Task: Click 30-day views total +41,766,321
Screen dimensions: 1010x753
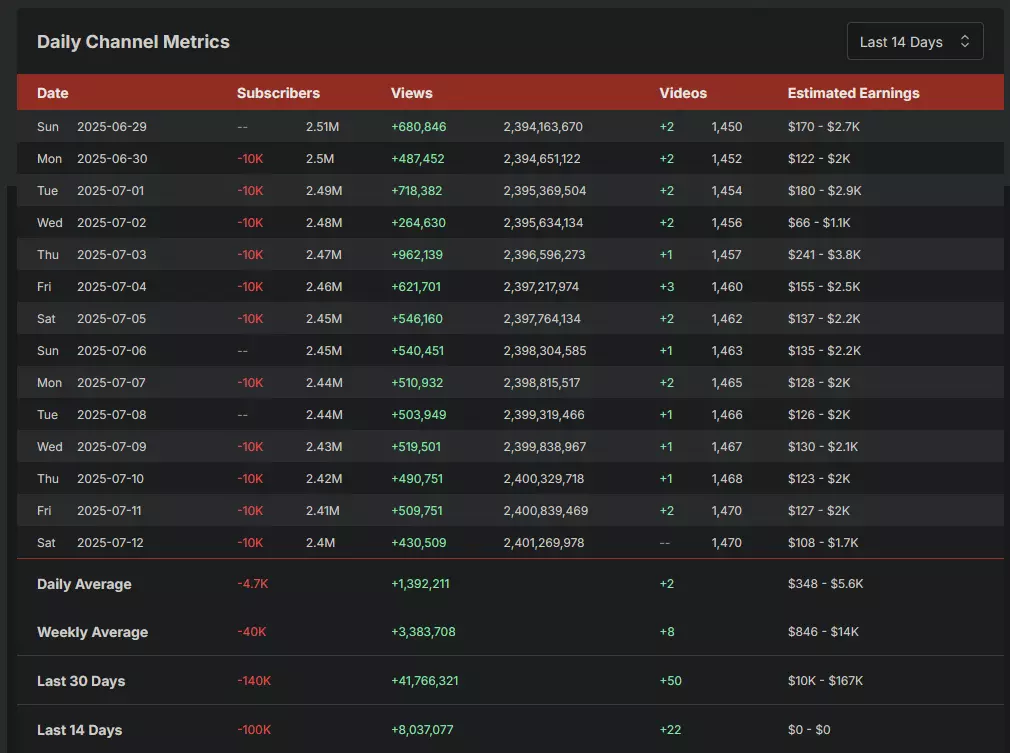Action: pos(424,680)
